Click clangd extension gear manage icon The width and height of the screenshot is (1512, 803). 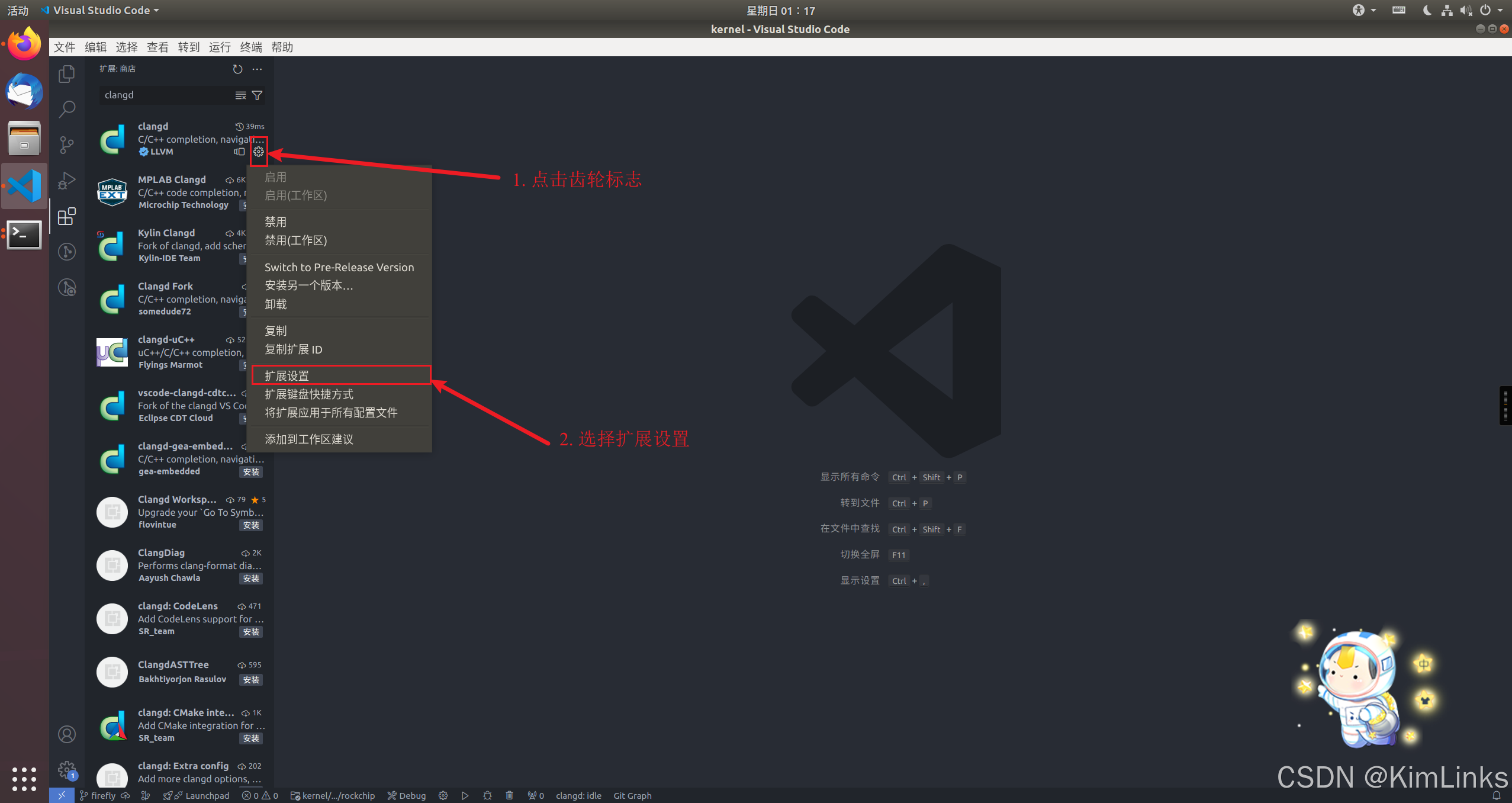(259, 152)
